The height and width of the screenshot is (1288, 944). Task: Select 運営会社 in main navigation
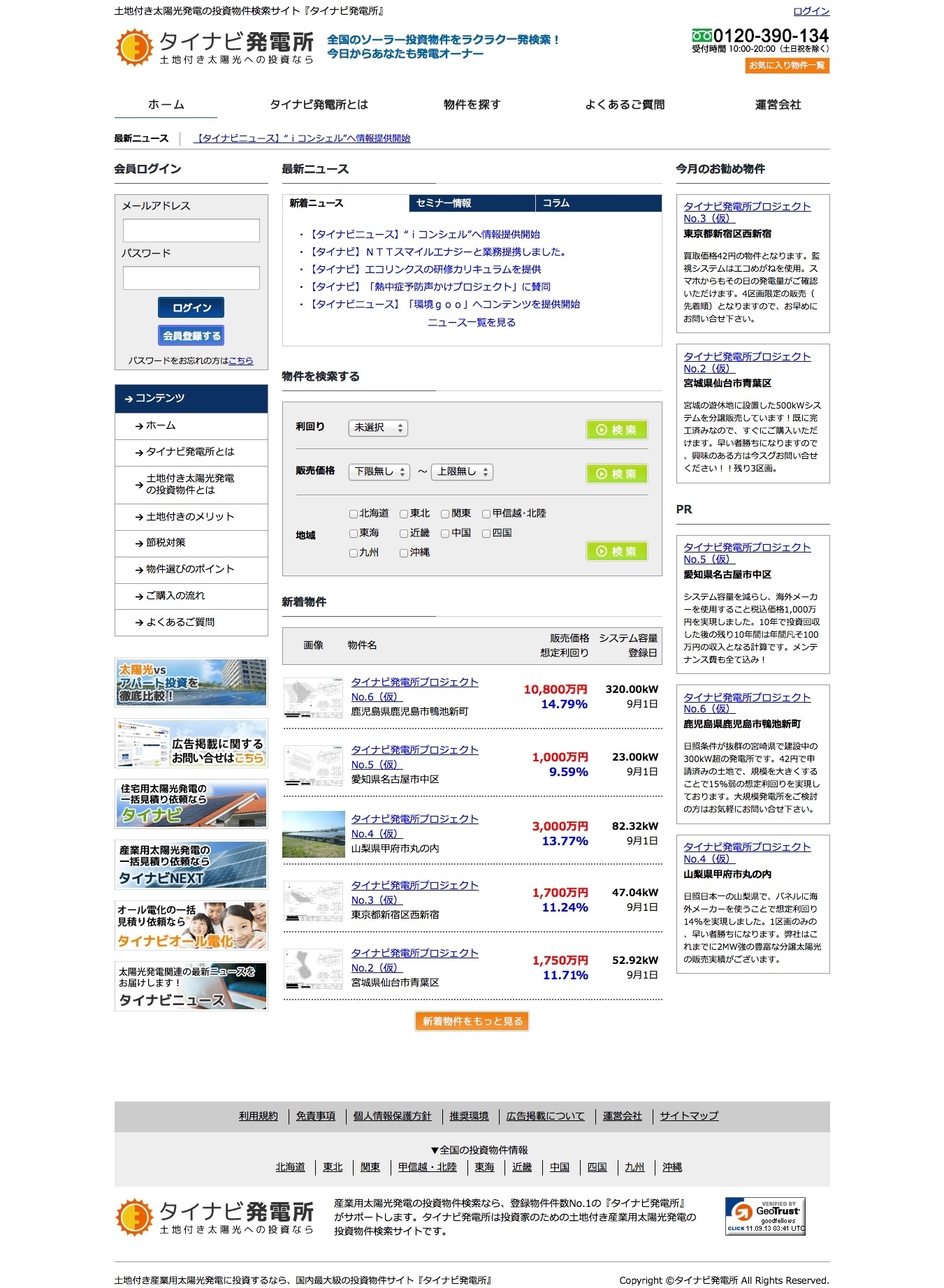click(x=778, y=105)
